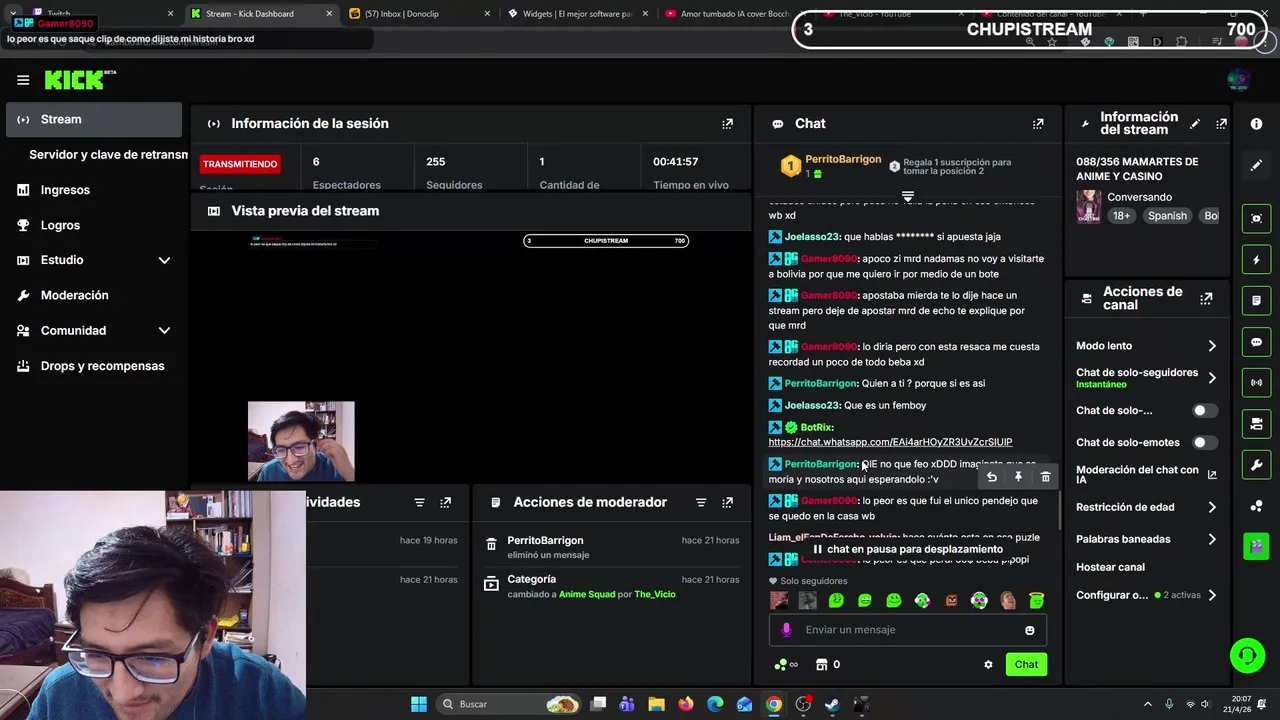
Task: Click The_Vicio link in moderator actions
Action: [654, 595]
